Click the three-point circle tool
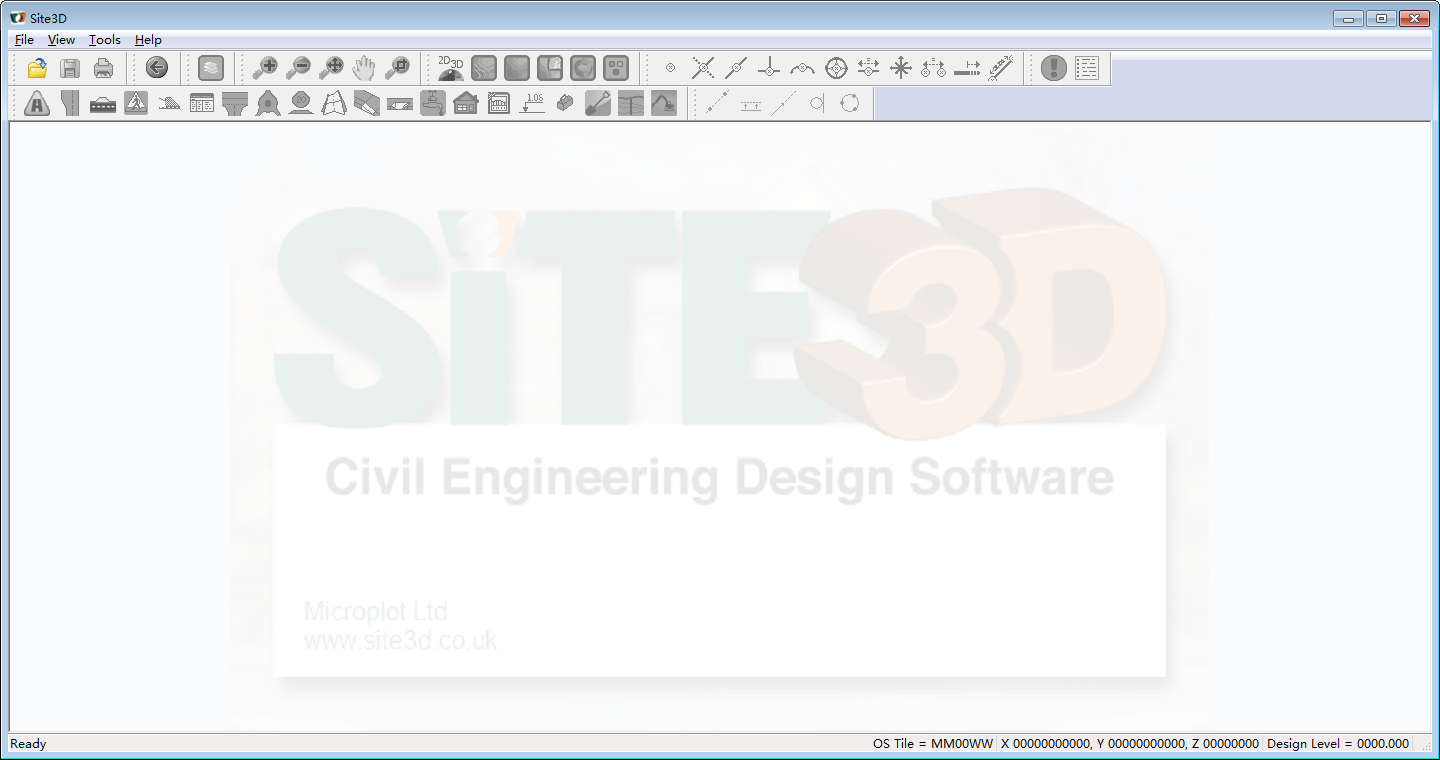The height and width of the screenshot is (760, 1440). point(849,103)
